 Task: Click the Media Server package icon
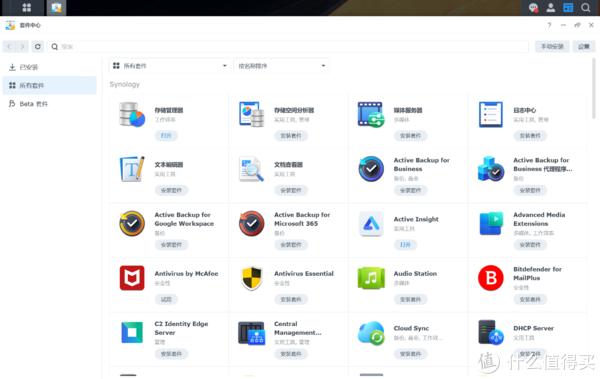pos(371,114)
